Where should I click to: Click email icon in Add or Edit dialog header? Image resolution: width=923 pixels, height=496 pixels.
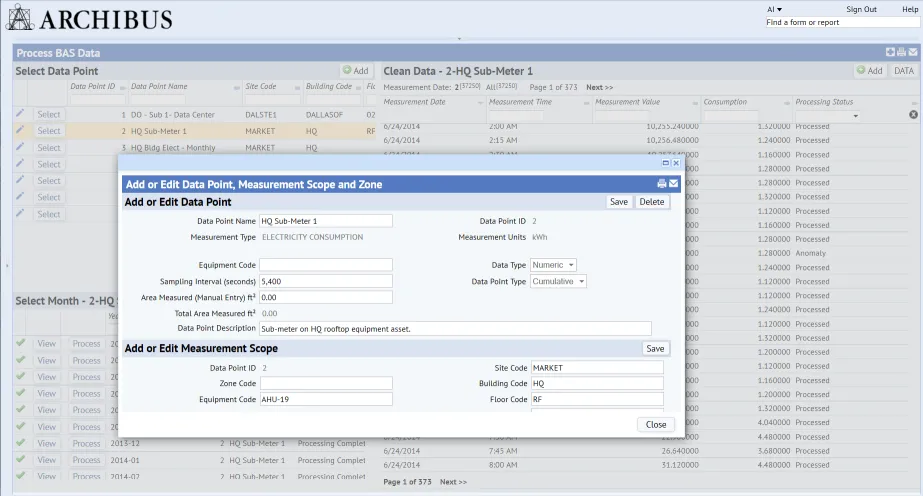(x=673, y=184)
